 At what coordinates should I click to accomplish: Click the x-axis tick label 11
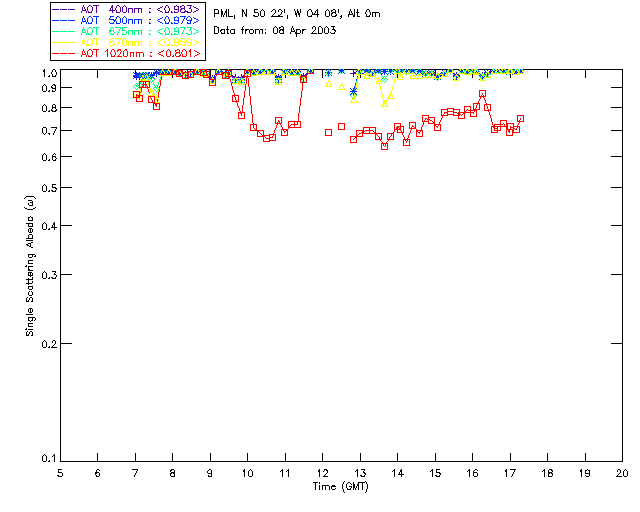285,473
